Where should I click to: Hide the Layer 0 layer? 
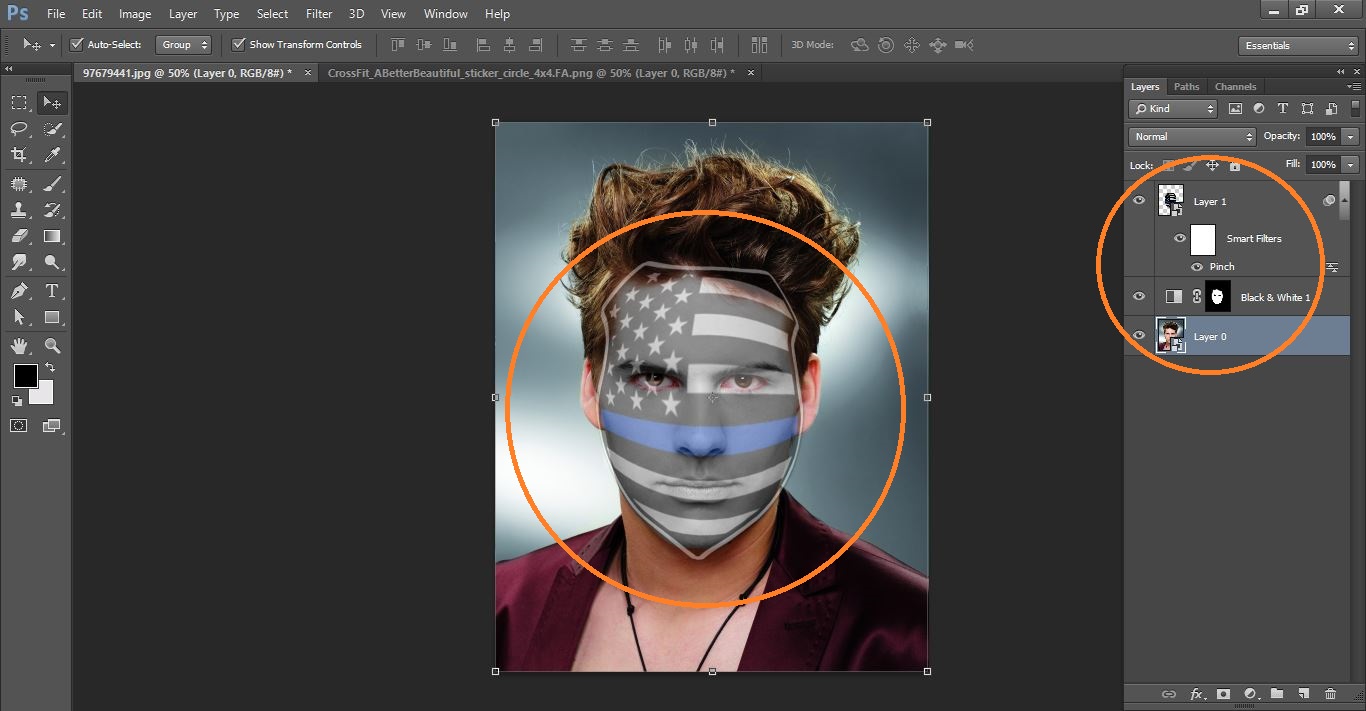[x=1139, y=335]
